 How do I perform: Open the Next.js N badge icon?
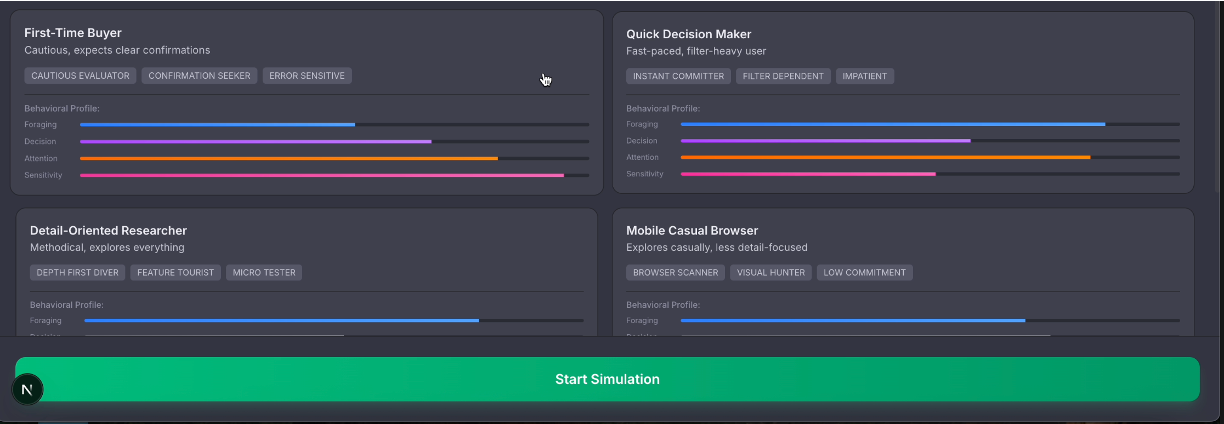click(x=27, y=389)
